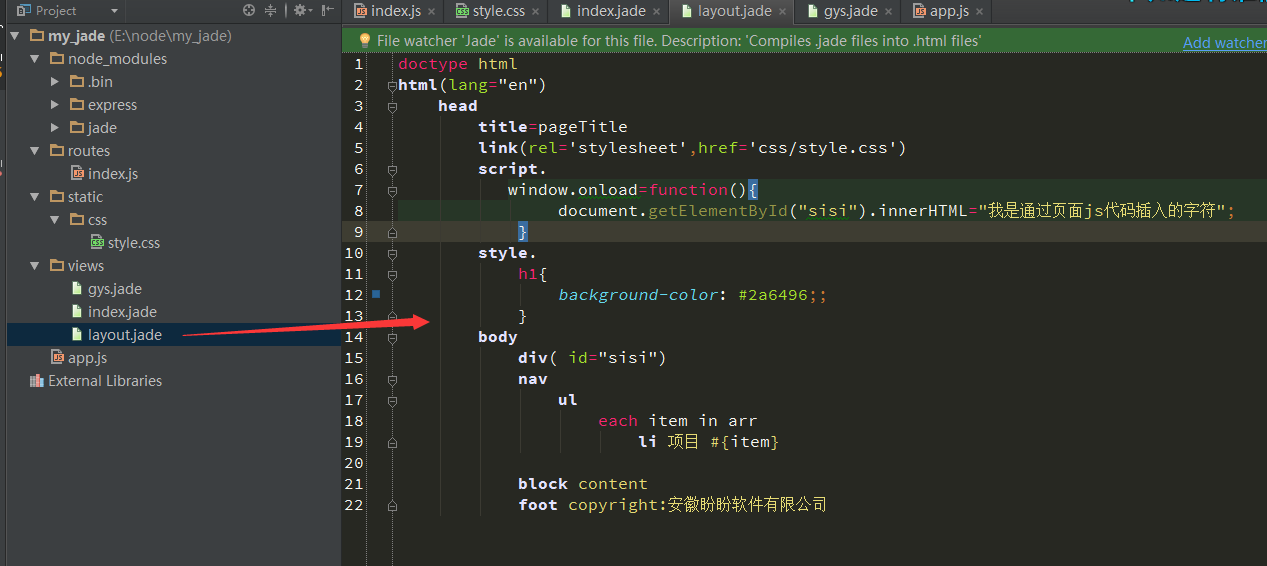The width and height of the screenshot is (1267, 566).
Task: Expand the express folder
Action: pyautogui.click(x=55, y=105)
